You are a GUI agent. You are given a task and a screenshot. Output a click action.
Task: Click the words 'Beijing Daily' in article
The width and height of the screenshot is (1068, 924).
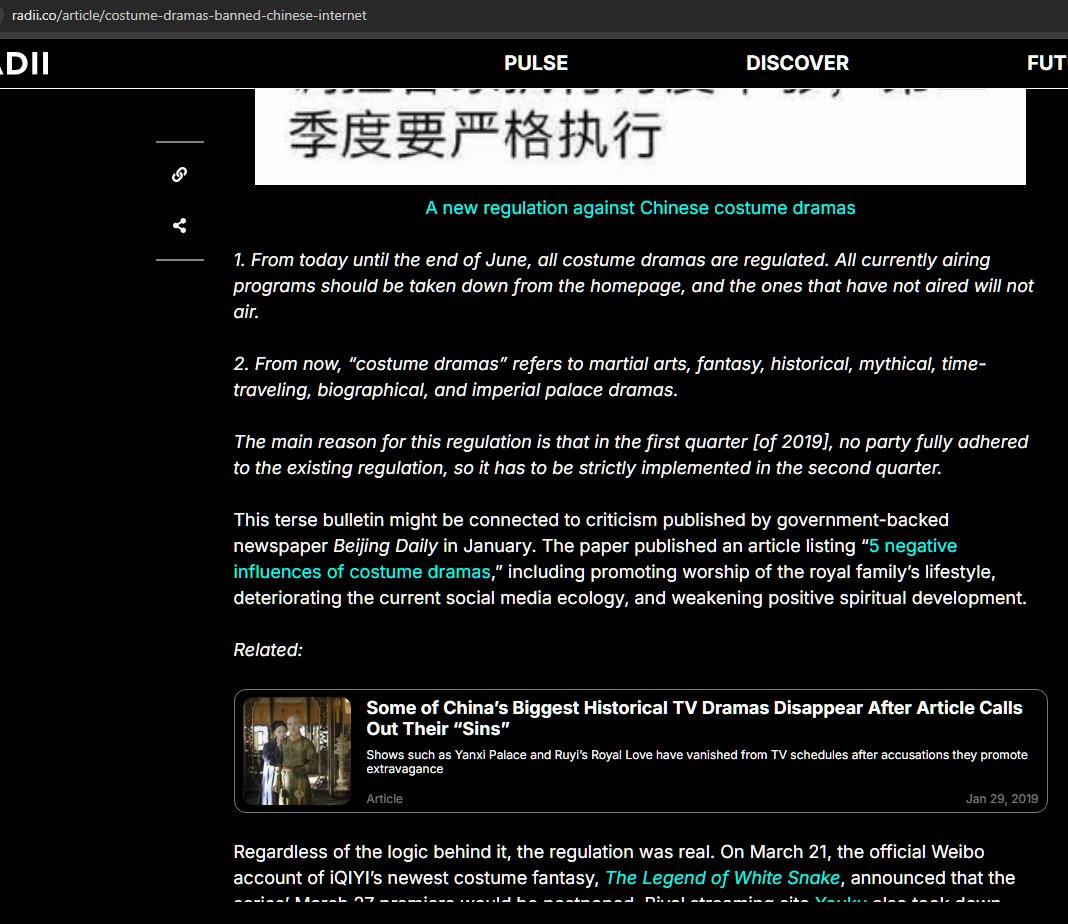click(386, 546)
